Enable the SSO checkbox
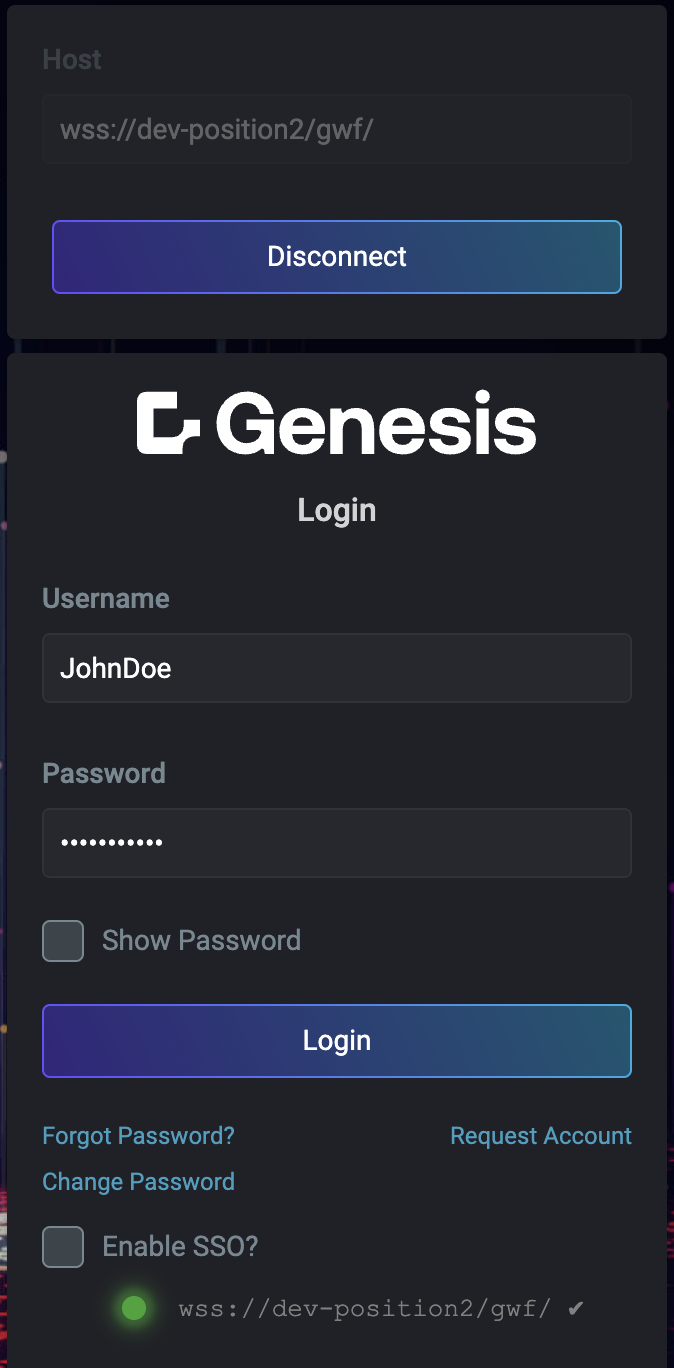 coord(63,1247)
